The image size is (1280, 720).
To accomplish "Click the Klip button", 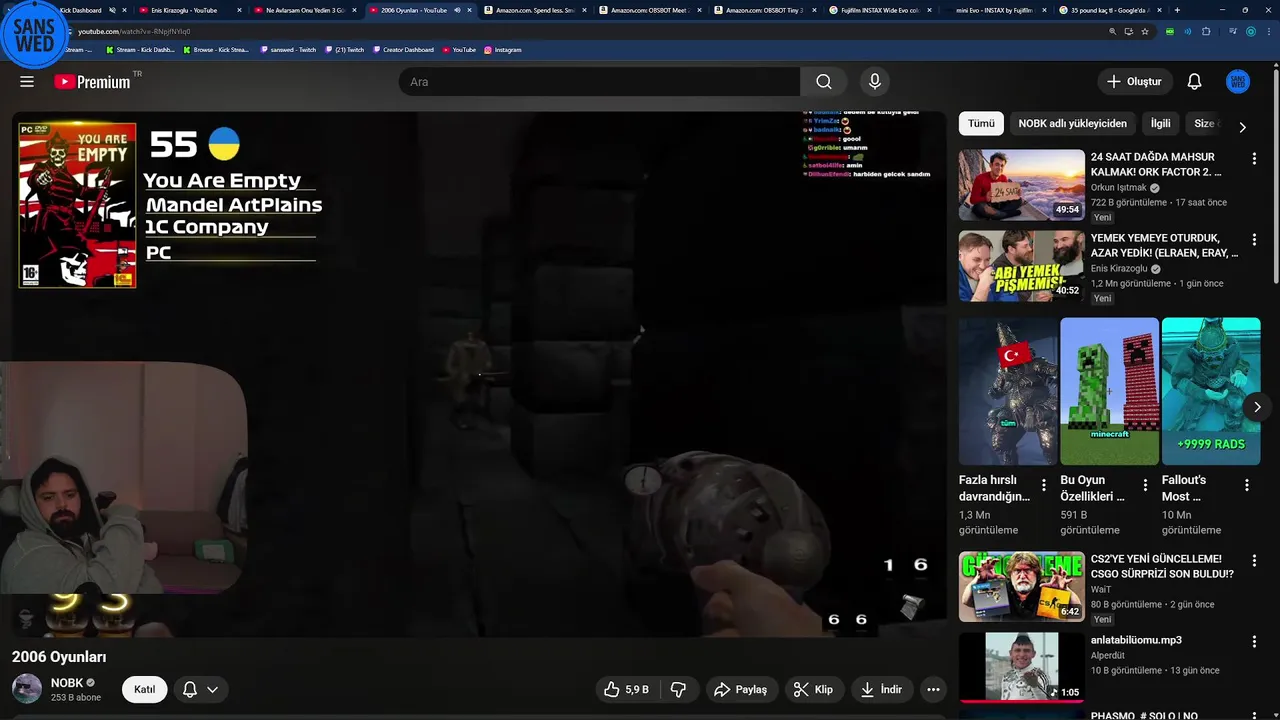I will [813, 689].
